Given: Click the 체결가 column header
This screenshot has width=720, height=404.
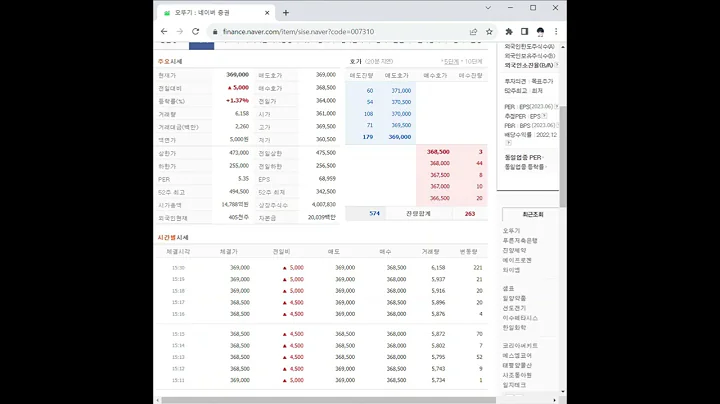Looking at the screenshot, I should click(229, 252).
